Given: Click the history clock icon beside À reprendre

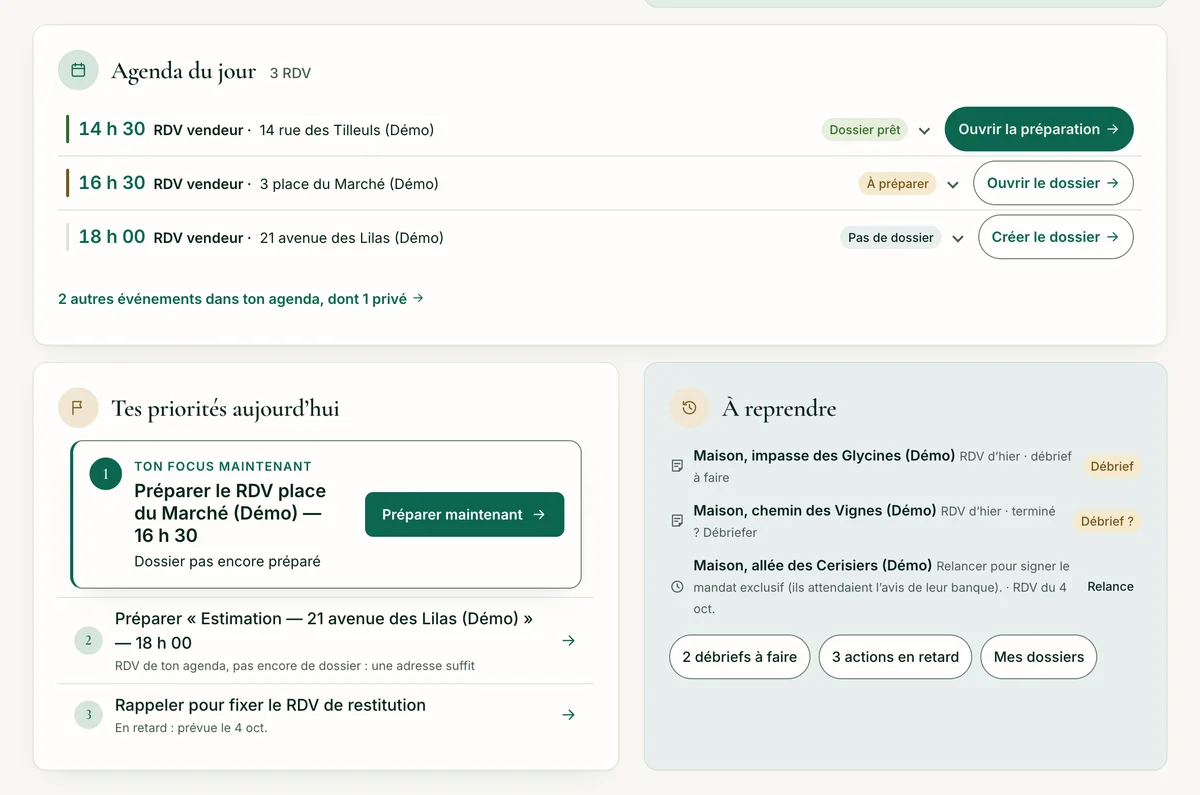Looking at the screenshot, I should [x=689, y=407].
